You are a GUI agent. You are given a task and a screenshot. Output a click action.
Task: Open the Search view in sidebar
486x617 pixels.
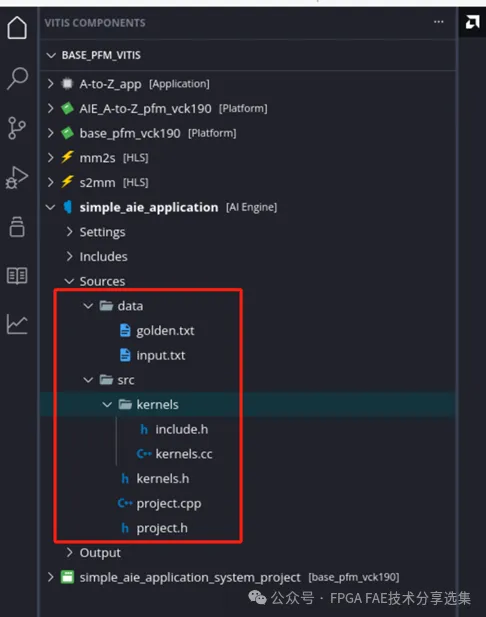[x=17, y=78]
